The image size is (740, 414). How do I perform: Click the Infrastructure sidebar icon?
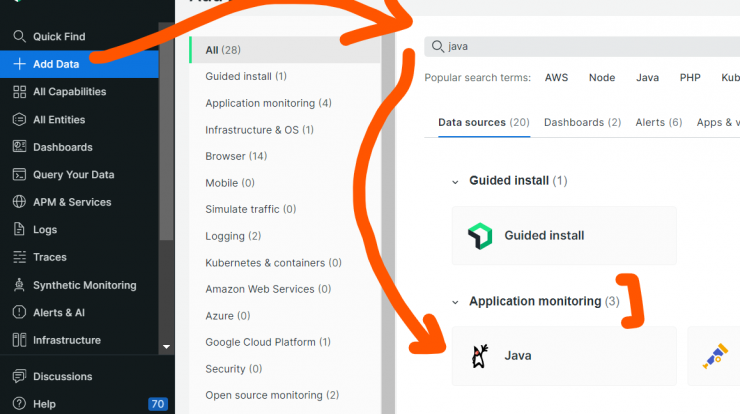coord(19,340)
